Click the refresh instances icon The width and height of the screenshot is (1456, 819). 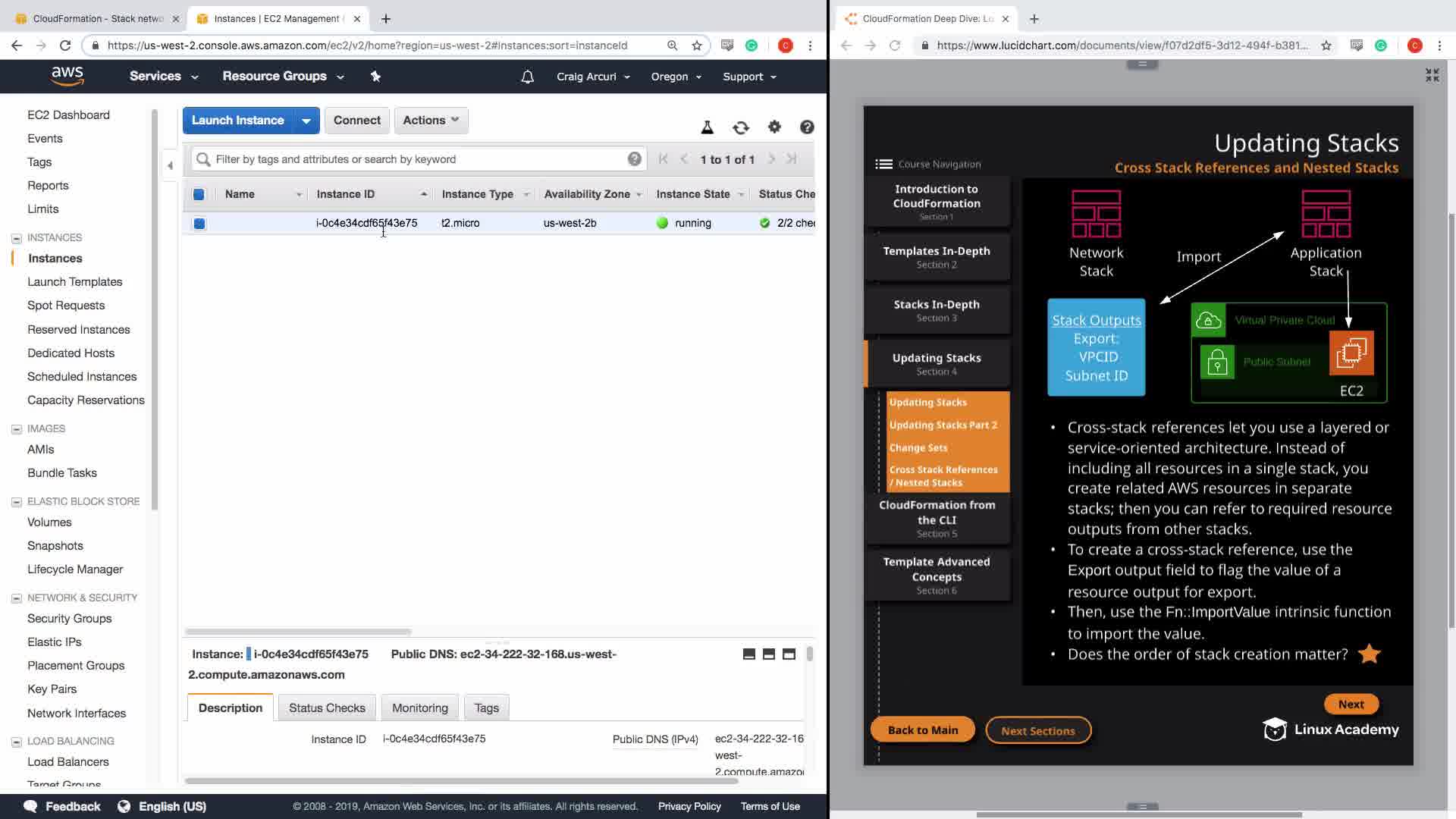(741, 127)
